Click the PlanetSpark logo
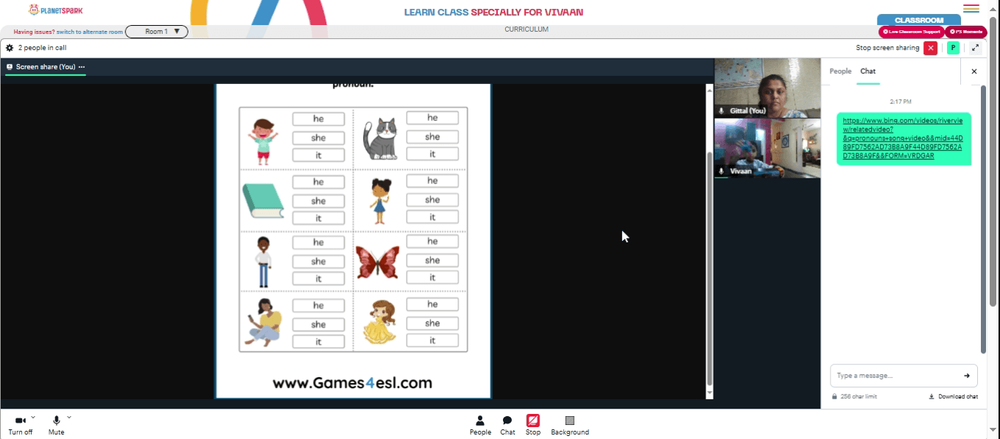Viewport: 1000px width, 439px height. [55, 10]
